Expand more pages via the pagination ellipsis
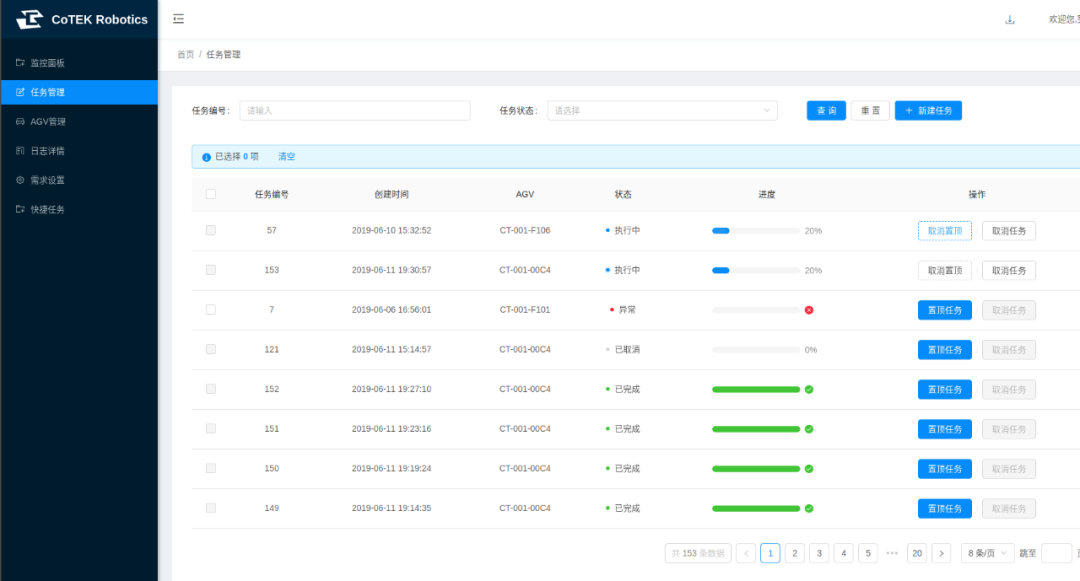 pos(892,553)
